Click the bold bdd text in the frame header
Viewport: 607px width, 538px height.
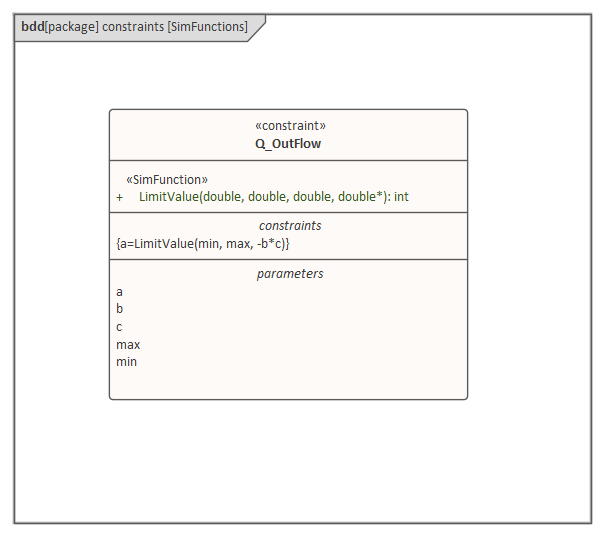coord(32,27)
